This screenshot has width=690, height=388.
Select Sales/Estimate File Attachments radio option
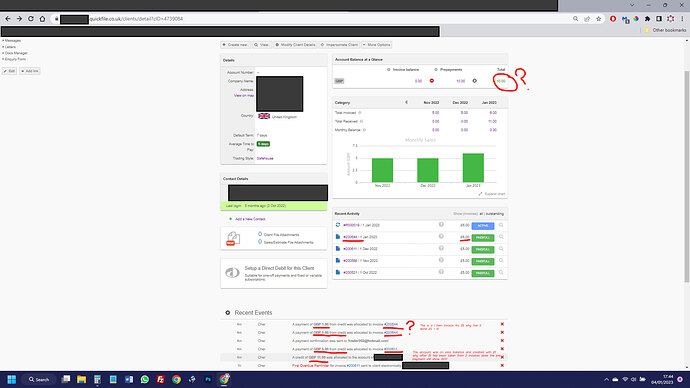[x=260, y=242]
